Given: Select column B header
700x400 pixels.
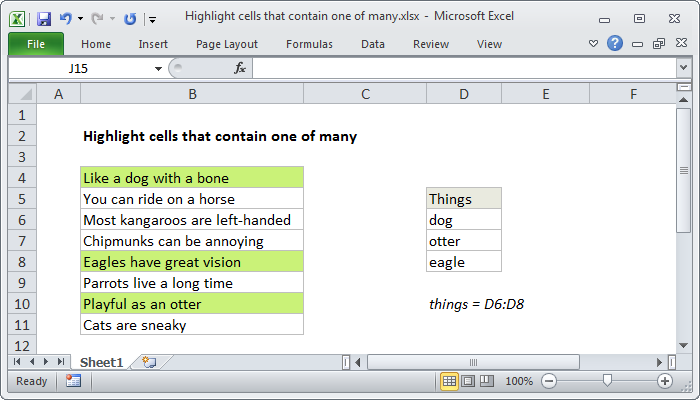Looking at the screenshot, I should pyautogui.click(x=192, y=94).
